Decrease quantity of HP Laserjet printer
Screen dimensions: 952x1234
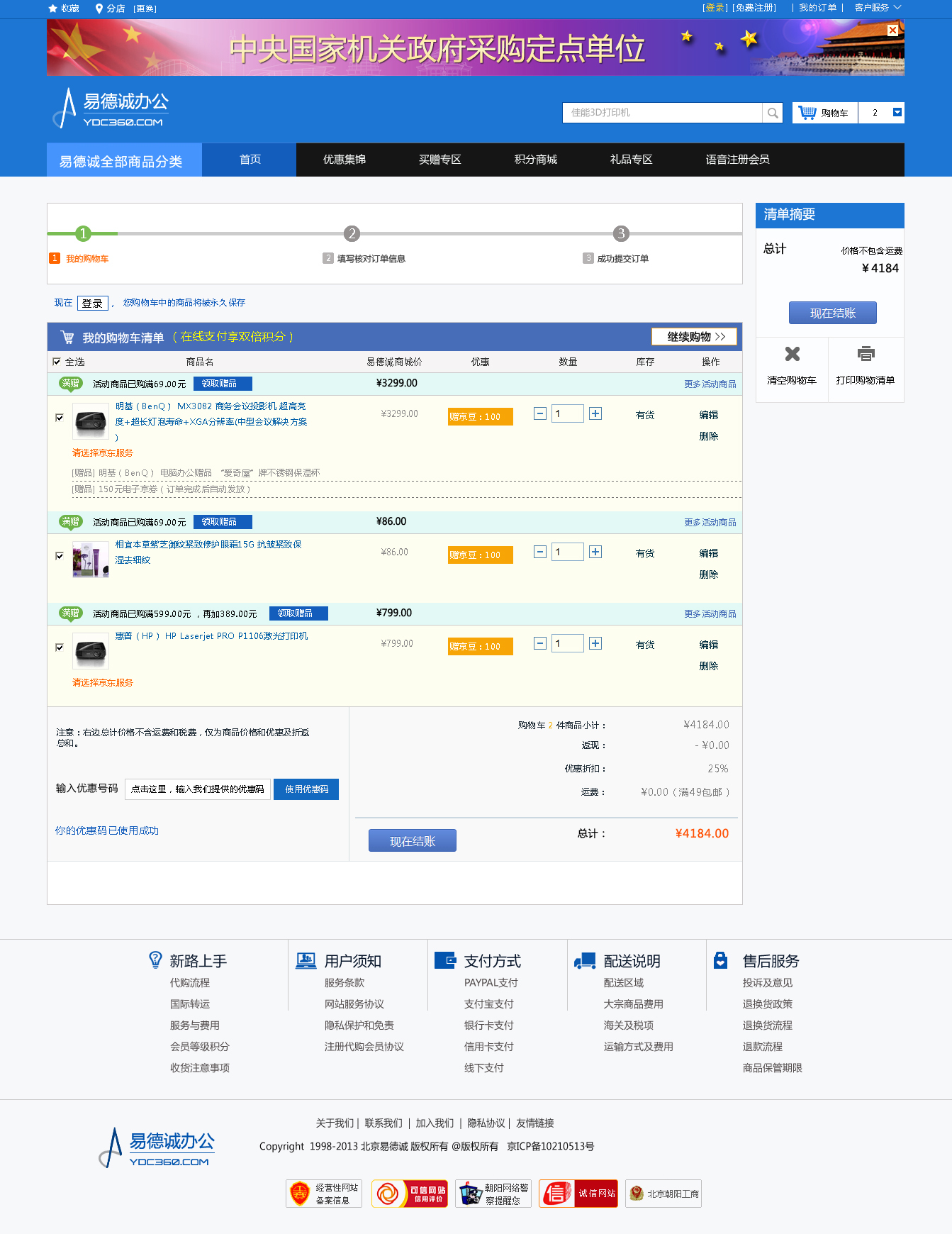(540, 643)
